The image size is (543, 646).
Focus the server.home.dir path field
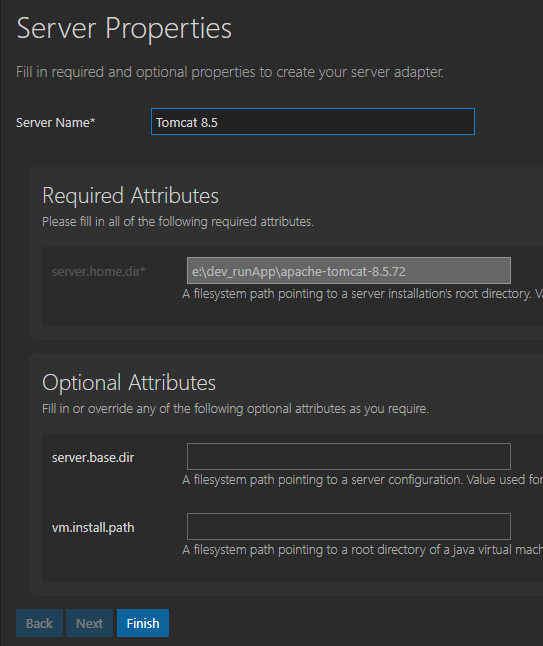click(349, 271)
